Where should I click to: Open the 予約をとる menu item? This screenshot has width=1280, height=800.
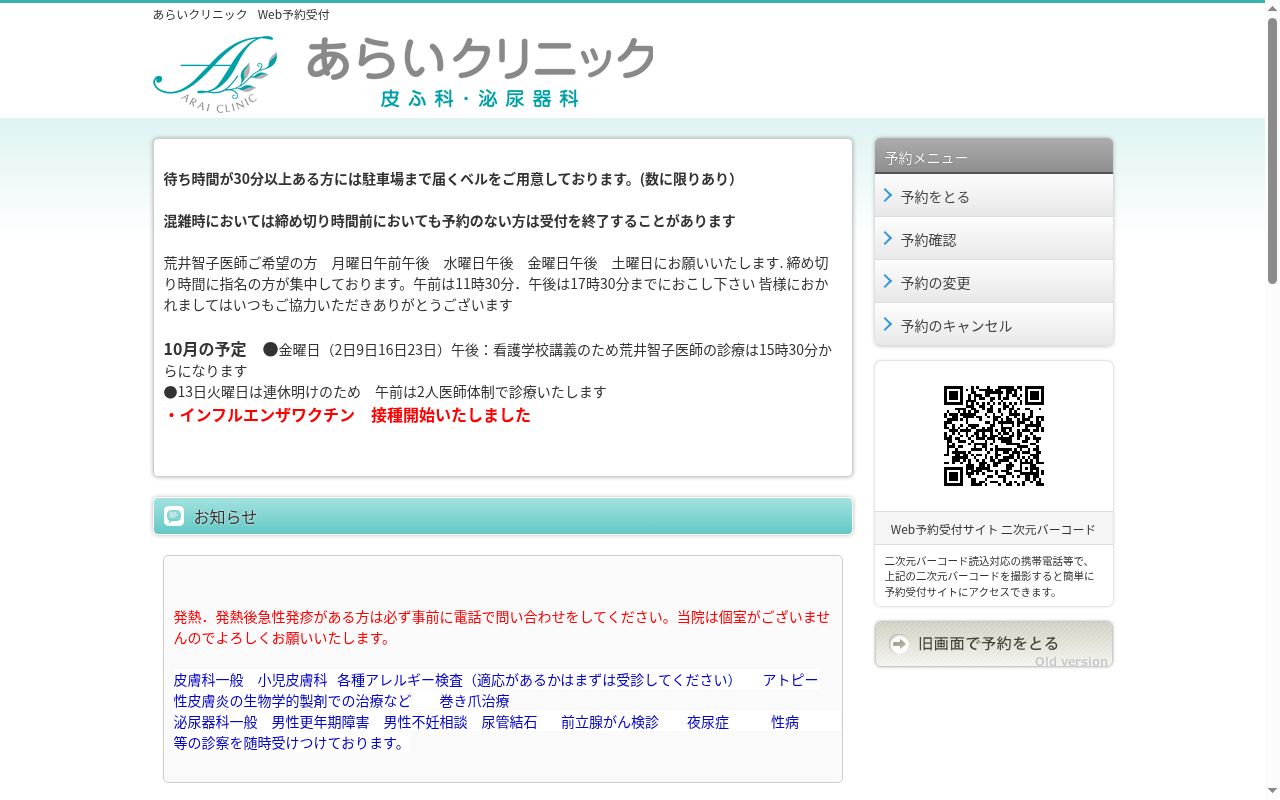994,196
